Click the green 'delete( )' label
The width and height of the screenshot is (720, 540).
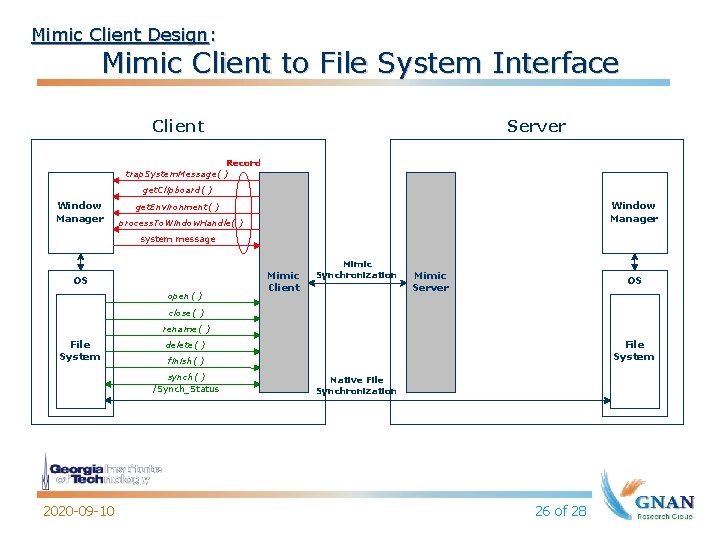pos(185,345)
